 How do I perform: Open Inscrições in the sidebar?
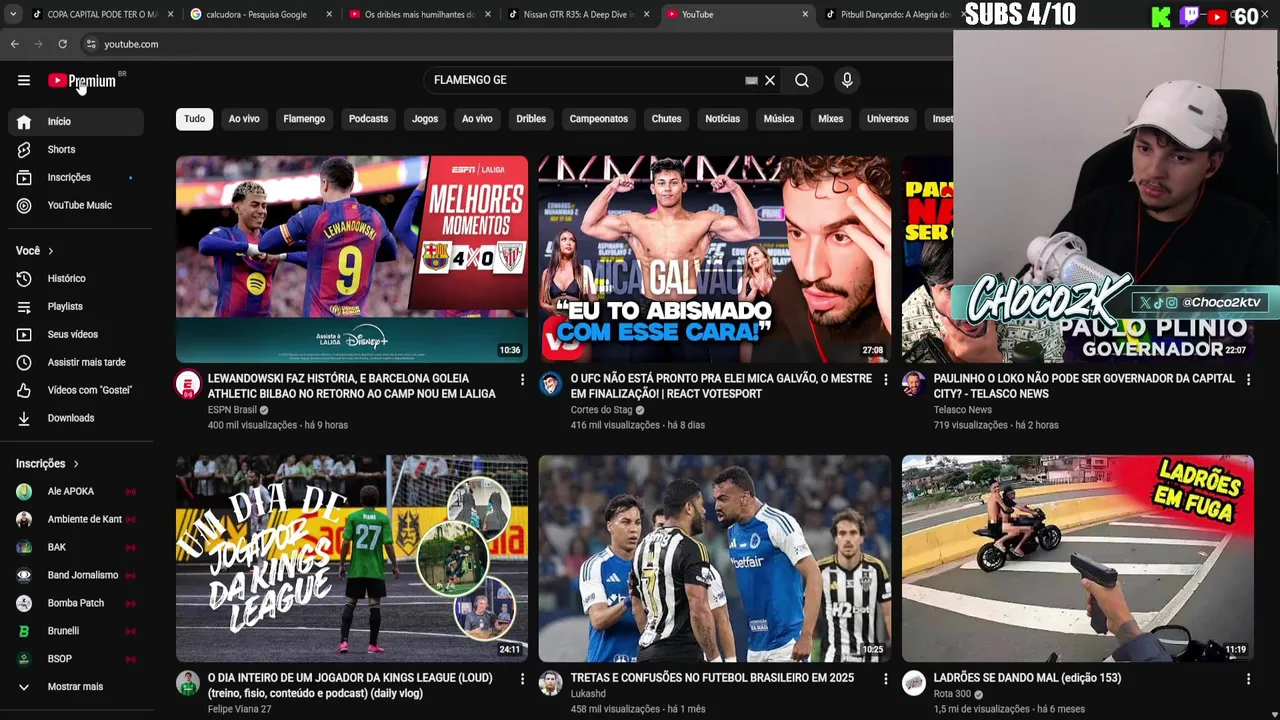click(x=76, y=177)
